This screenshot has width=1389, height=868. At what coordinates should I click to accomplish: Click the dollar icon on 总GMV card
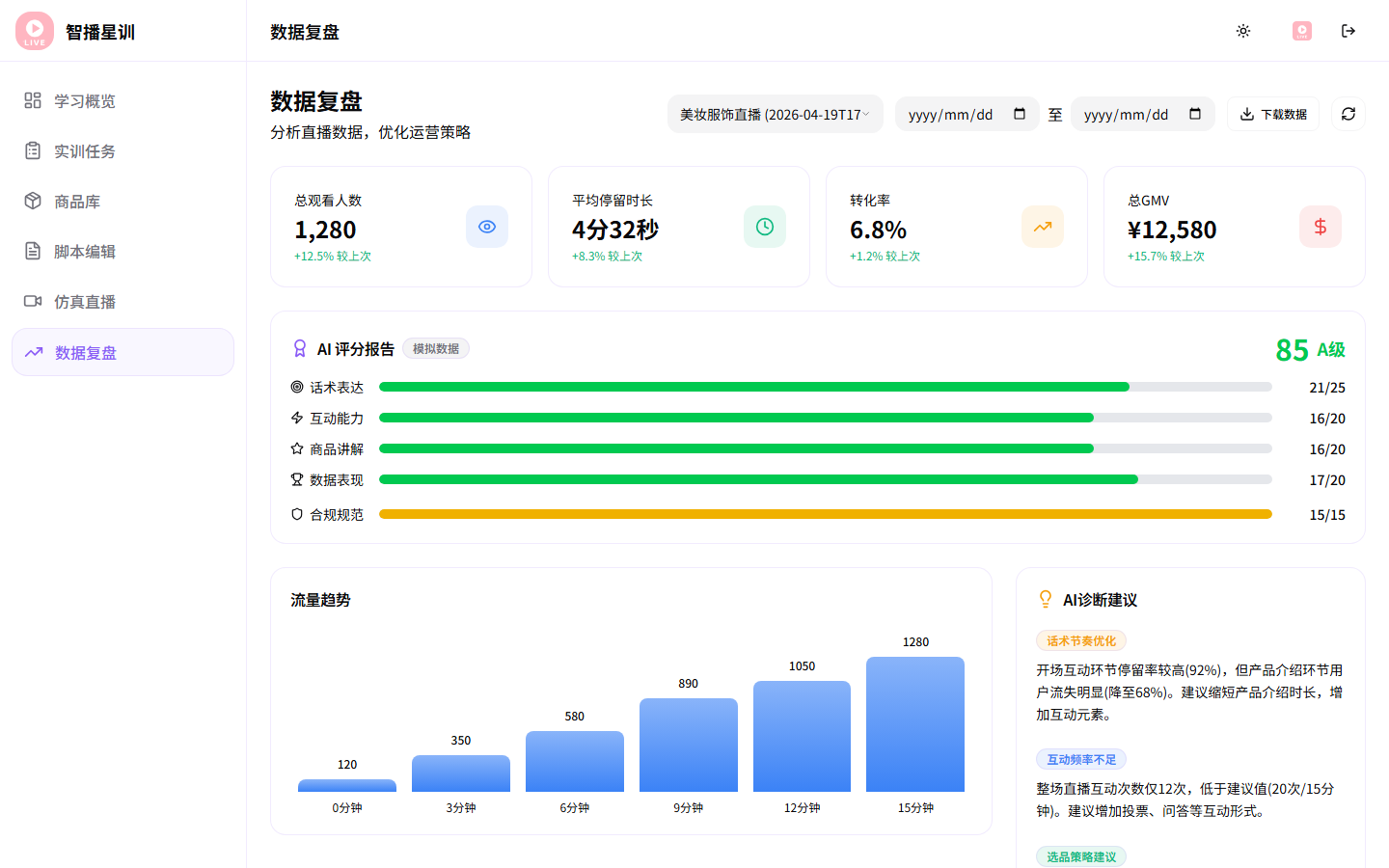(1321, 227)
